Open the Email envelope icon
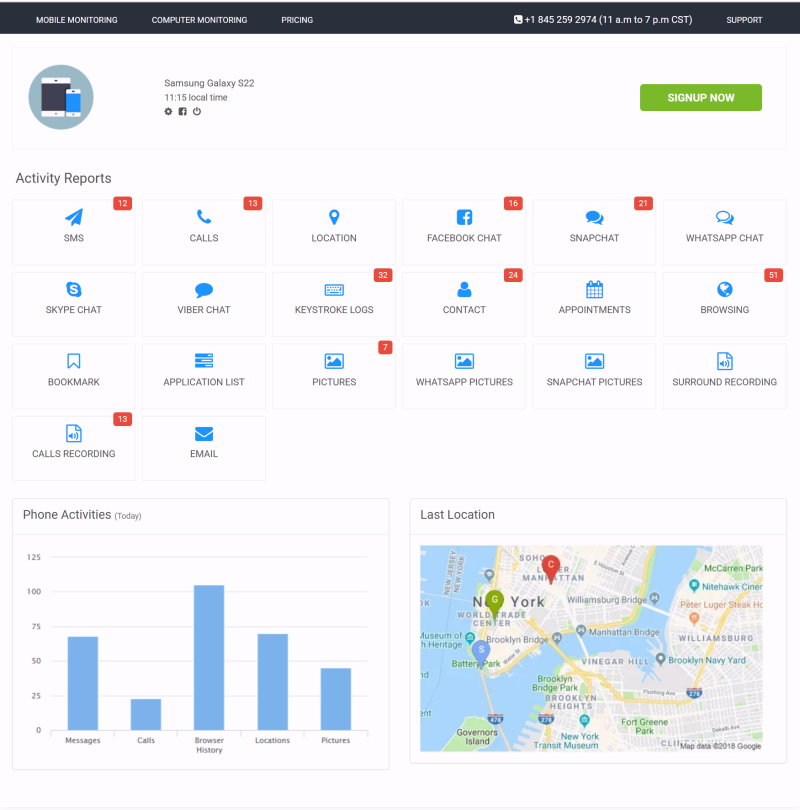800x810 pixels. pos(204,434)
